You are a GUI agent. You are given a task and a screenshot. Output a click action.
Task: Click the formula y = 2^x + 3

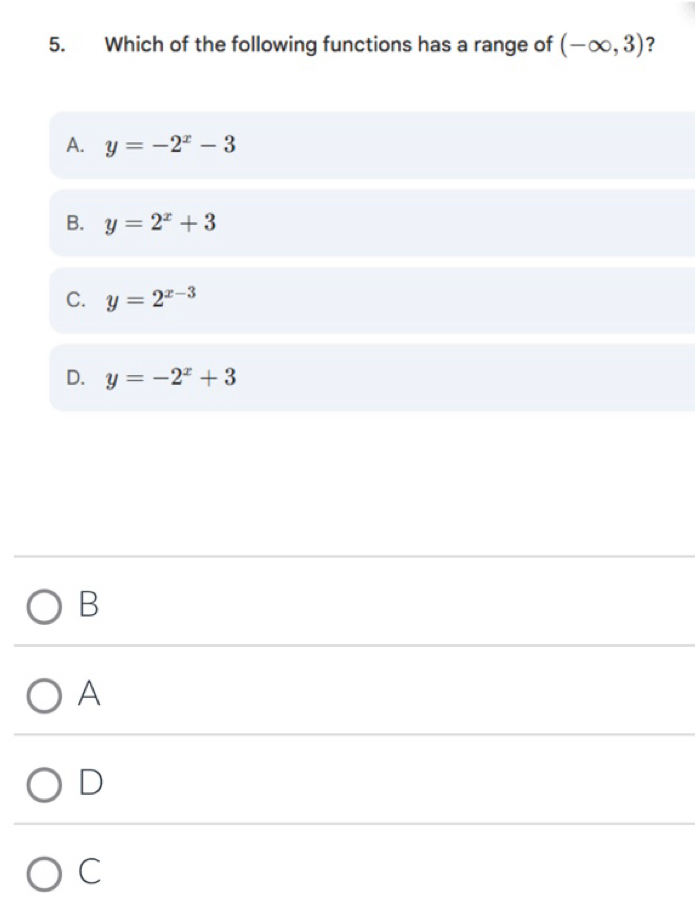point(163,222)
